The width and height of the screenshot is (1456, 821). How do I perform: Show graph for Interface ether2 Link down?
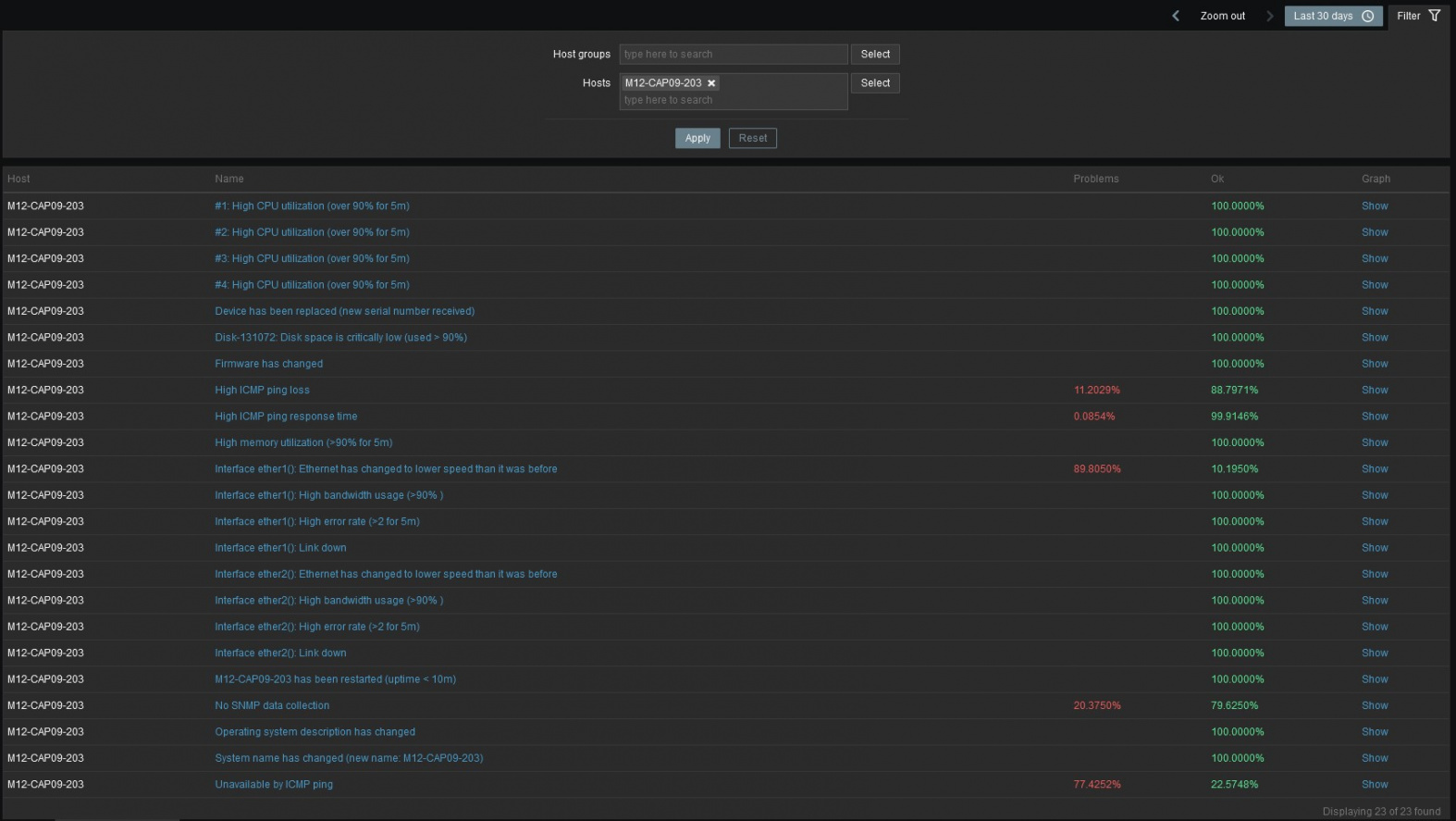coord(1375,653)
